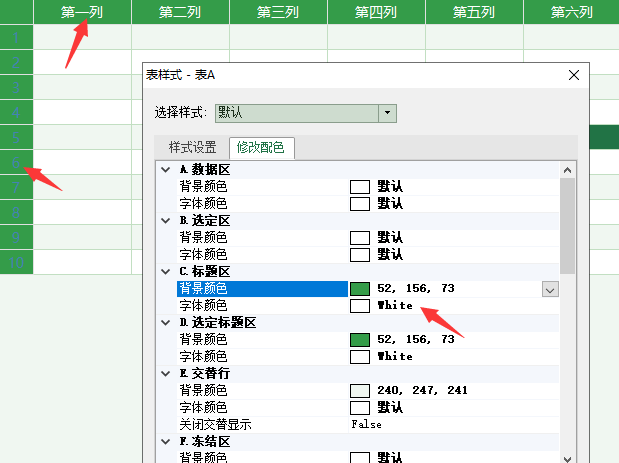619x463 pixels.
Task: Click the False value of 关闭交替显示
Action: pos(366,424)
